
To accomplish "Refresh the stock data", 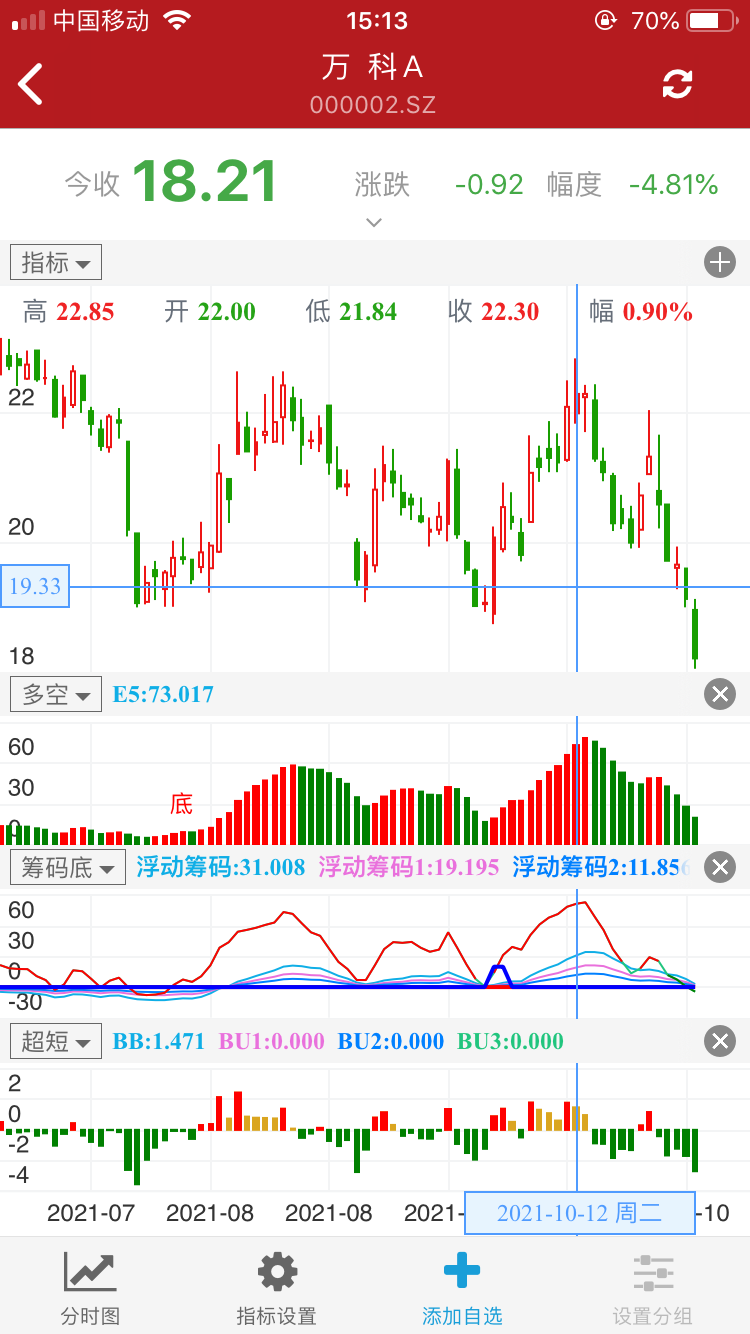I will pyautogui.click(x=677, y=84).
